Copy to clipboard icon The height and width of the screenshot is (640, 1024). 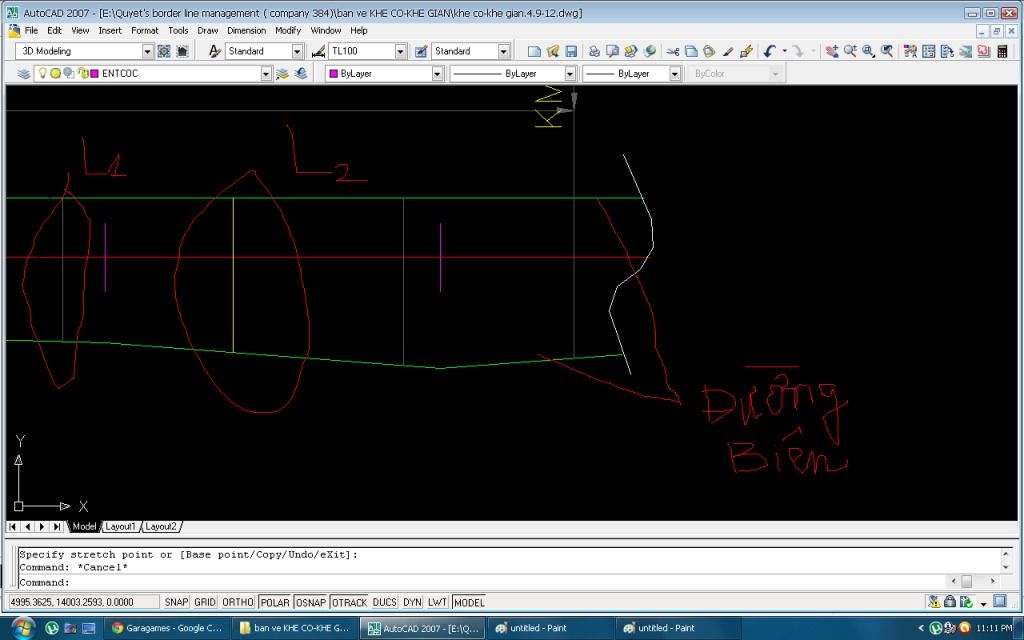coord(691,51)
